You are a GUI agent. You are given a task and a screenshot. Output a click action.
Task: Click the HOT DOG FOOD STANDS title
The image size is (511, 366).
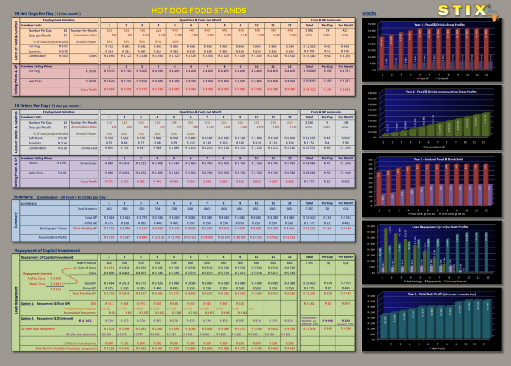click(x=199, y=10)
